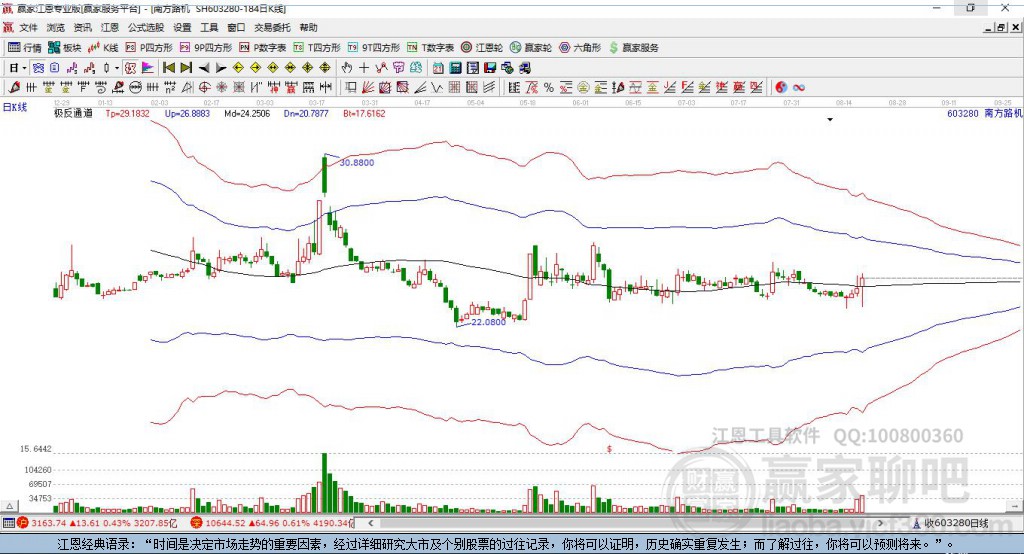
Task: Open the 六角形 hexagon tool
Action: 580,48
